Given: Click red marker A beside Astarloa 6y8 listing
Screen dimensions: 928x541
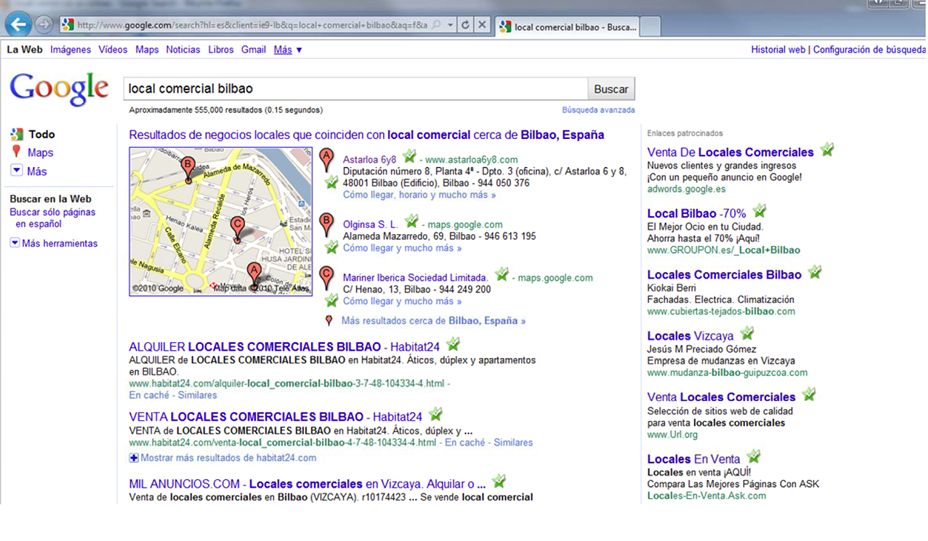Looking at the screenshot, I should click(x=326, y=160).
